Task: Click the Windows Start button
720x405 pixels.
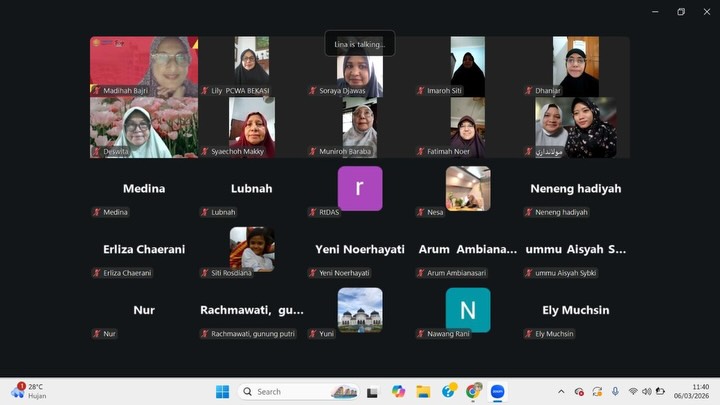Action: tap(222, 391)
